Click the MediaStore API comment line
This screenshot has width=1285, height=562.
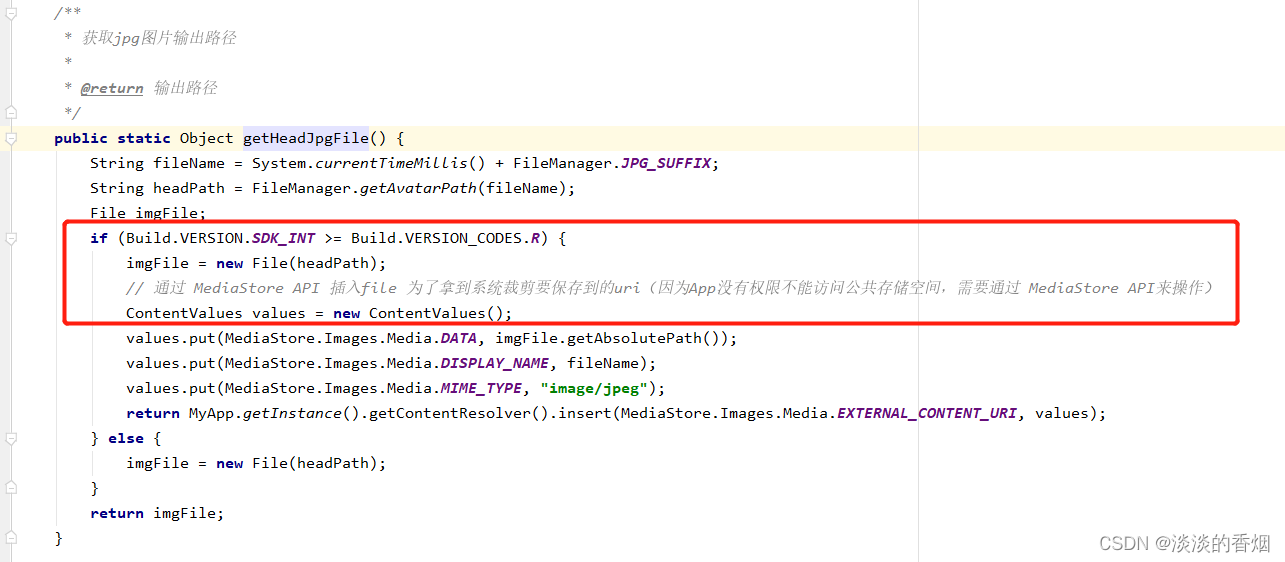(670, 288)
